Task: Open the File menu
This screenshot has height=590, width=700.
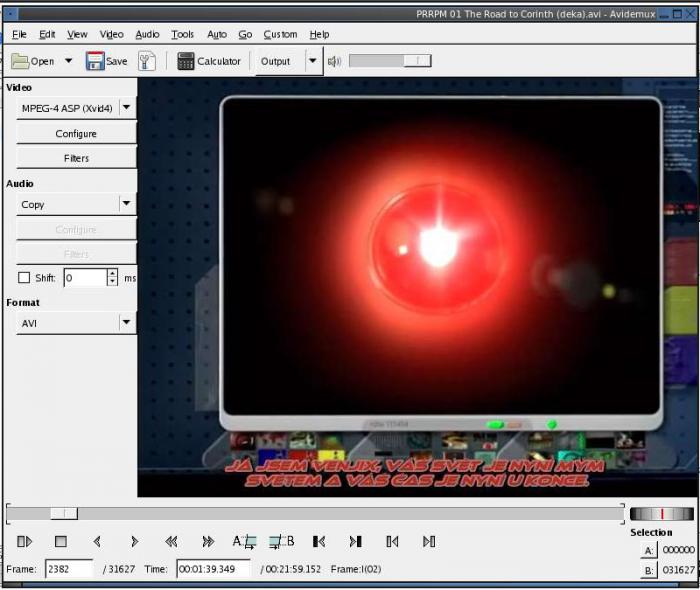Action: coord(19,34)
